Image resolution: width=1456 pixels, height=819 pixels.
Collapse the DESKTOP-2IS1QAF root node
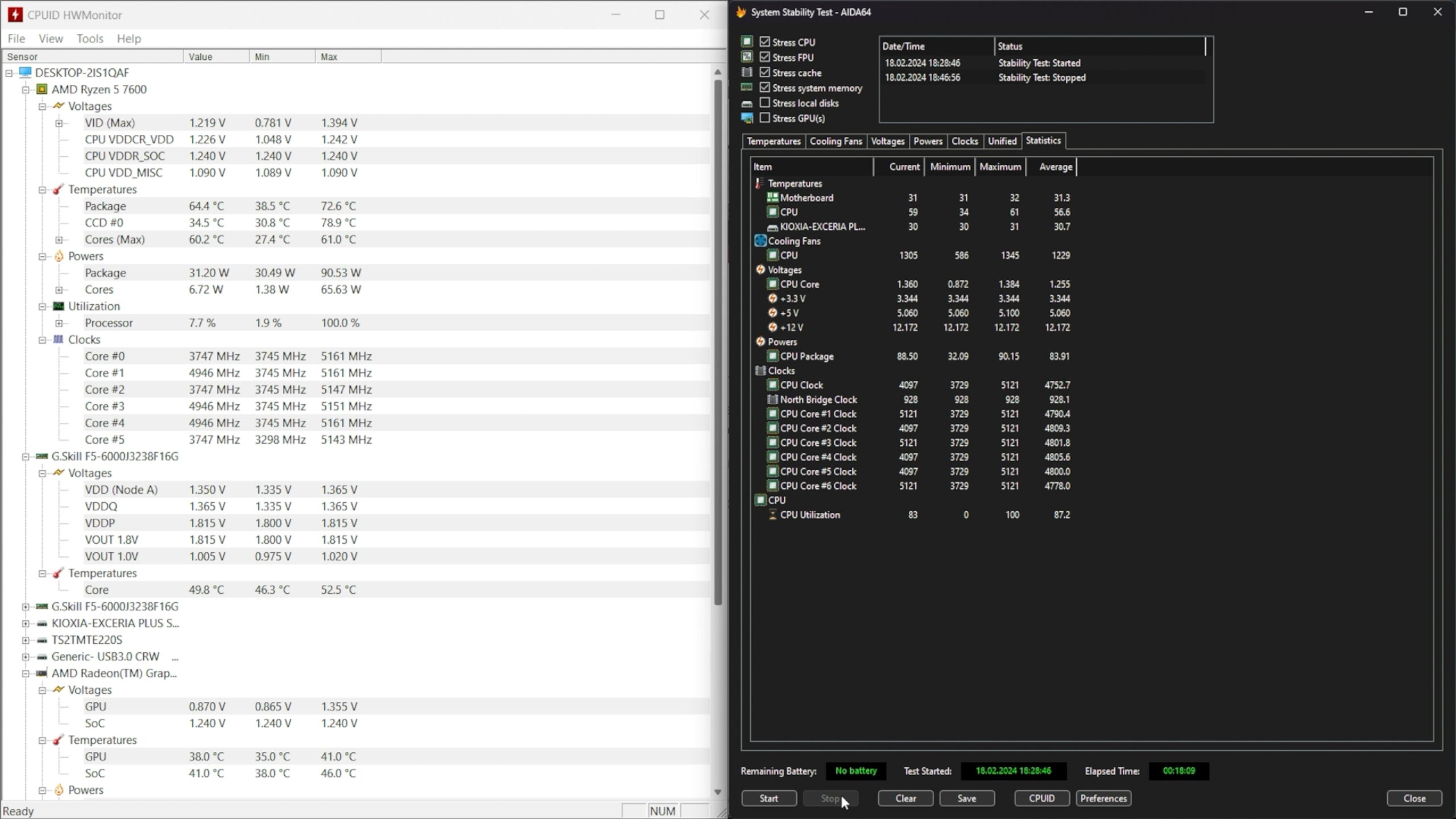click(x=9, y=73)
